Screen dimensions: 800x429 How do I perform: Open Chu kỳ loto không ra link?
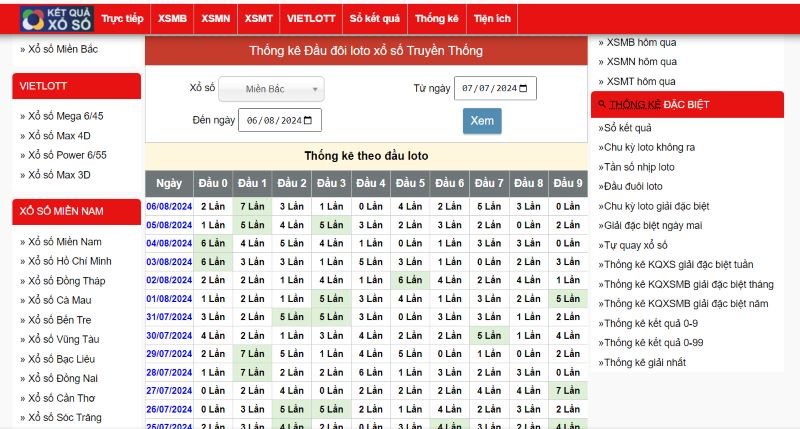point(649,147)
